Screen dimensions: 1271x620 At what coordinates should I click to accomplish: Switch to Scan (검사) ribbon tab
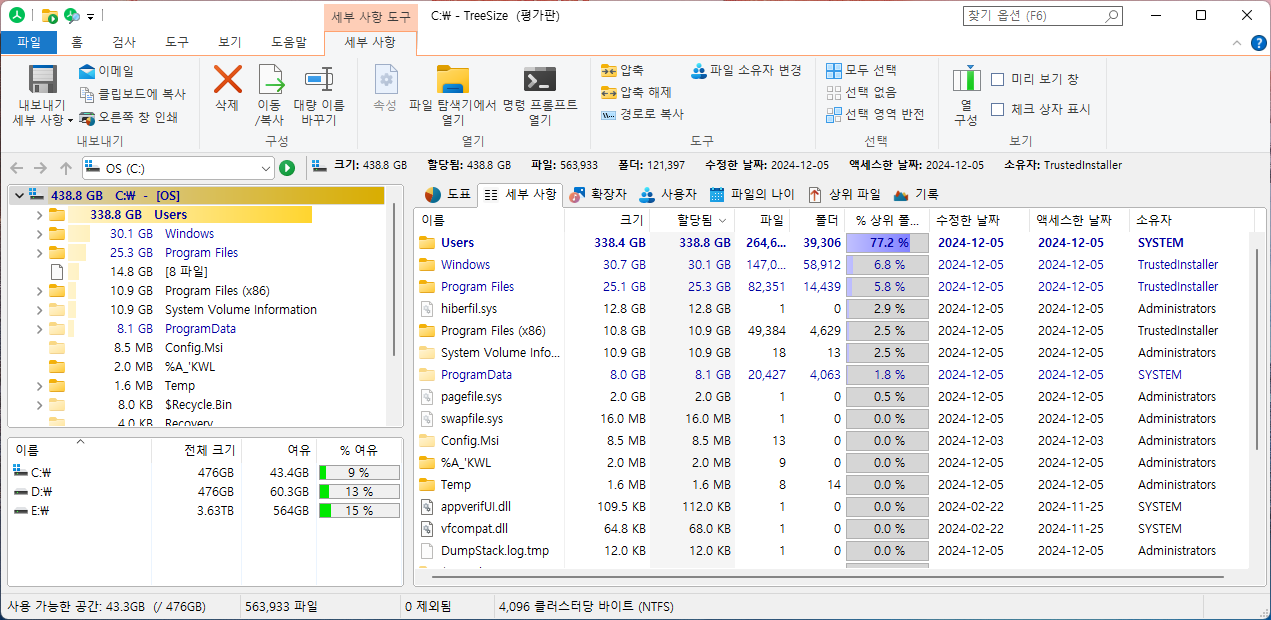click(x=124, y=42)
